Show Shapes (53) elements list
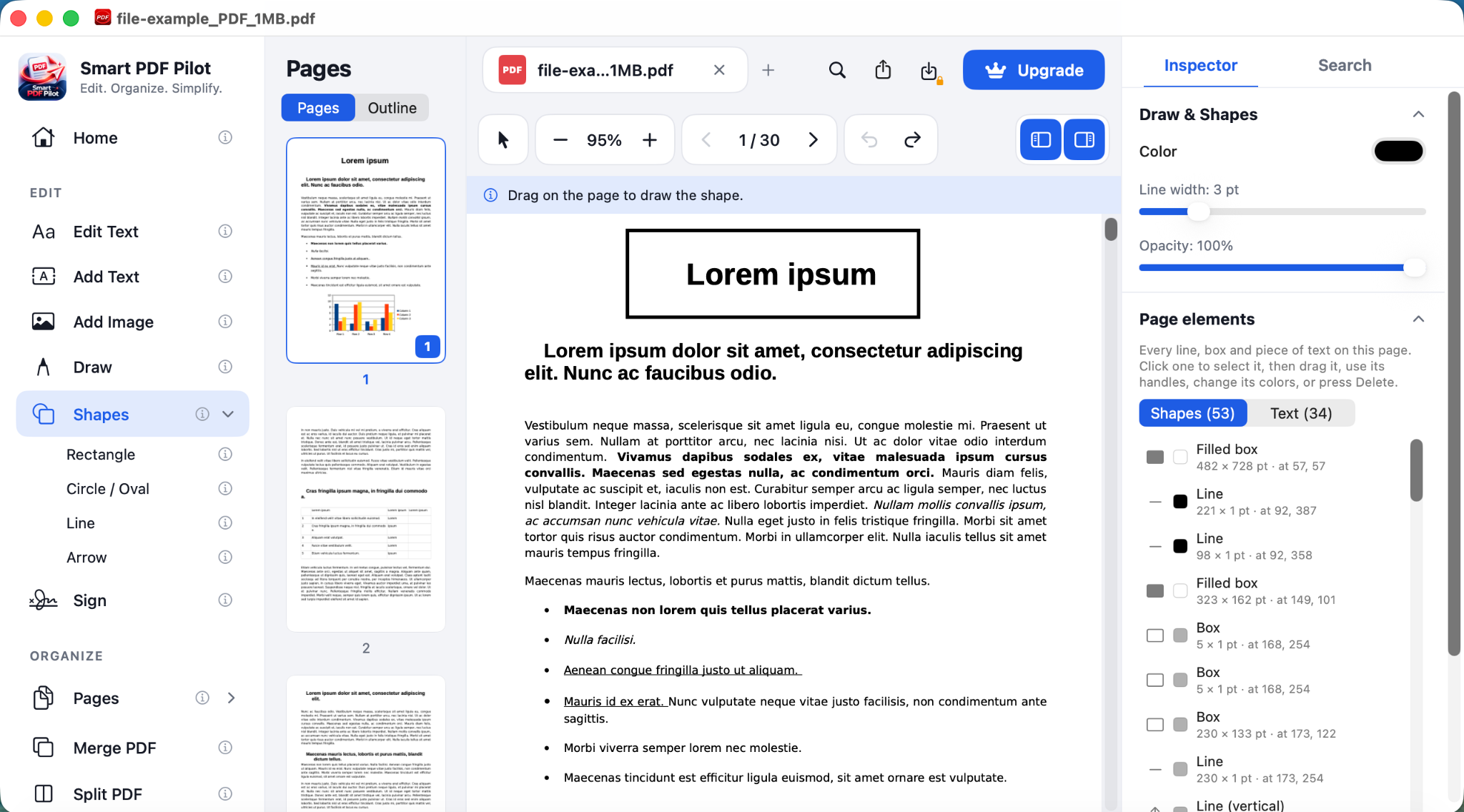This screenshot has width=1464, height=812. coord(1192,413)
